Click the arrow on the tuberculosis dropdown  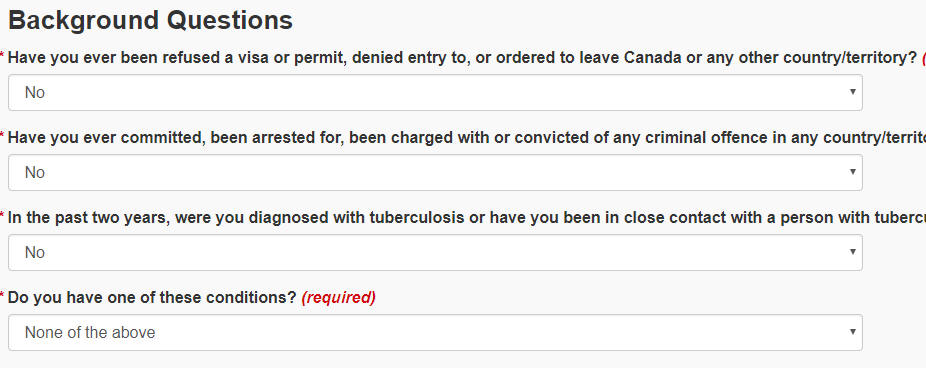click(x=853, y=252)
